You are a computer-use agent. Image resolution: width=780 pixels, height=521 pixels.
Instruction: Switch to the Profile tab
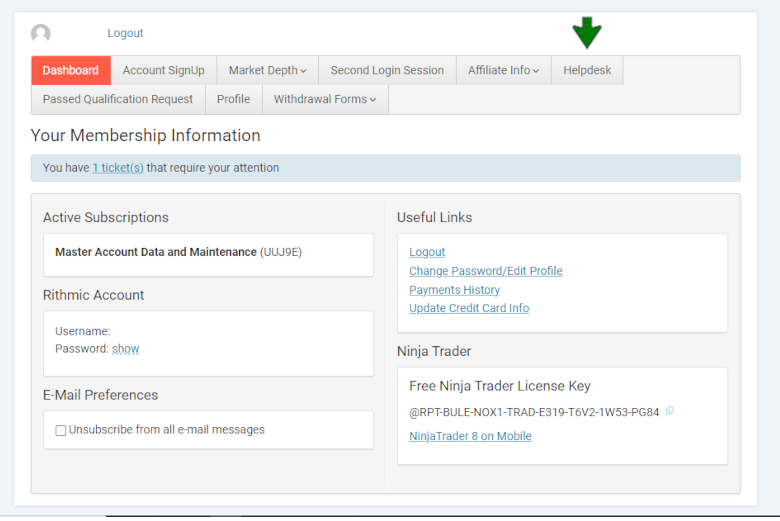click(233, 99)
